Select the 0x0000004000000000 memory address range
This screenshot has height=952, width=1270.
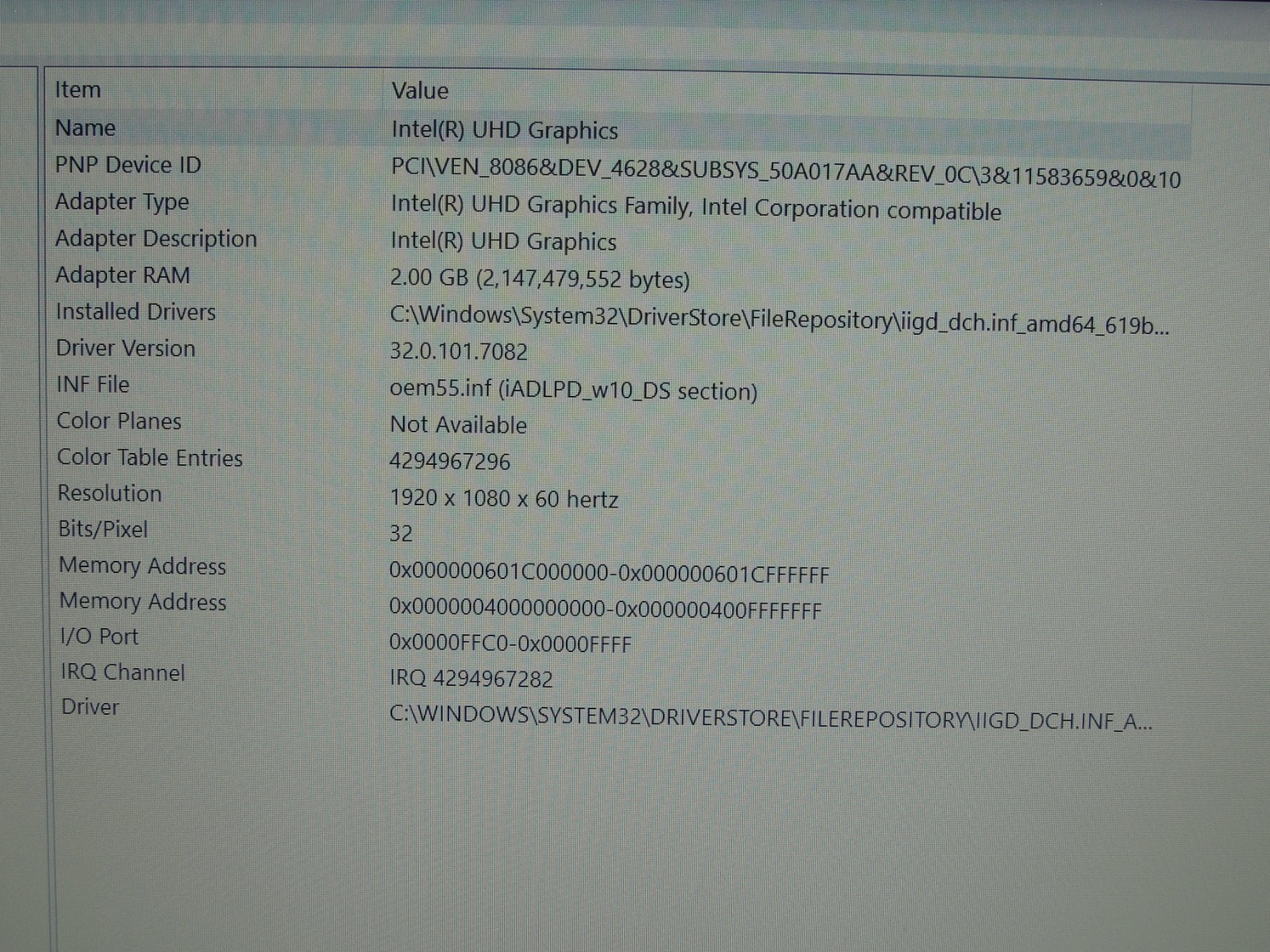(606, 609)
